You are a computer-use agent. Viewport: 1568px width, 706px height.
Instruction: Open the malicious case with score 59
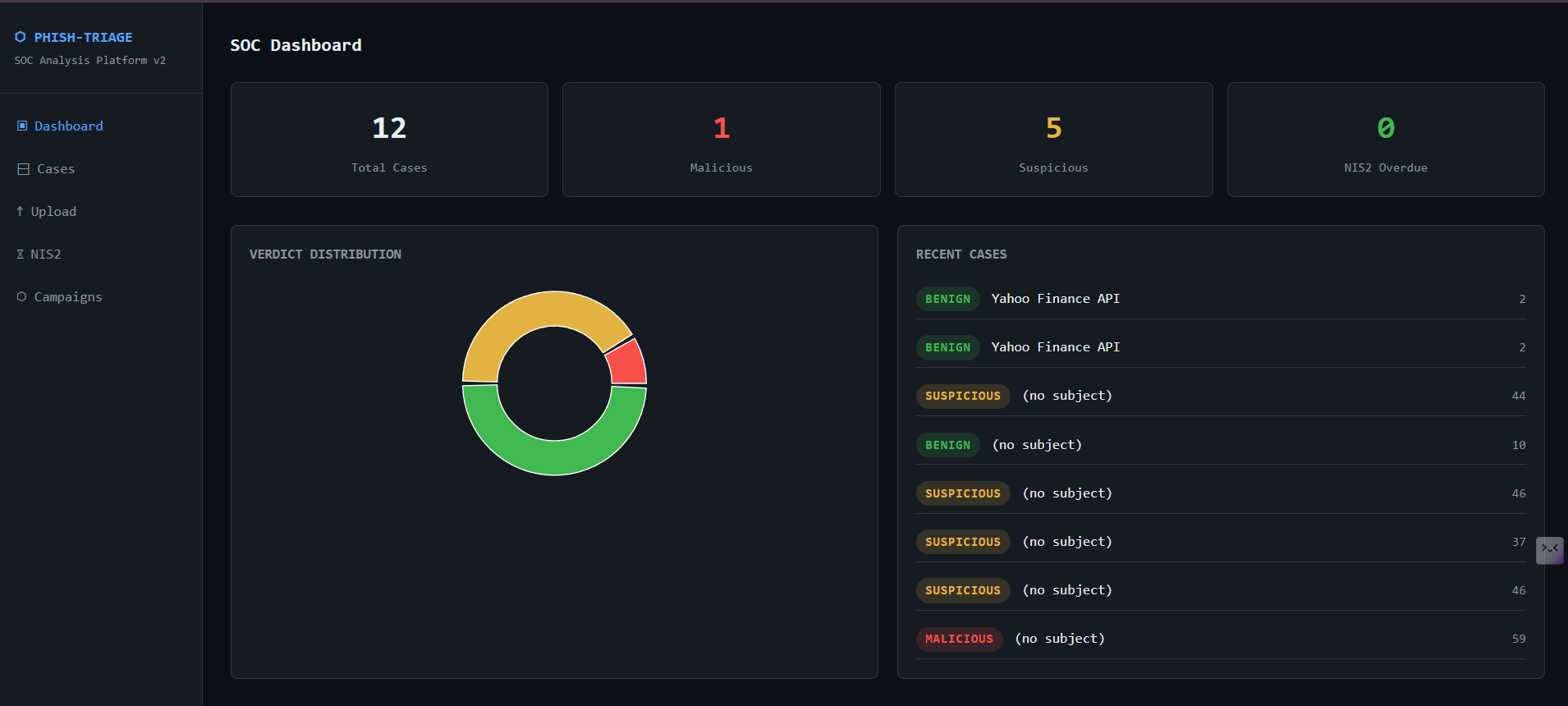pyautogui.click(x=1221, y=639)
